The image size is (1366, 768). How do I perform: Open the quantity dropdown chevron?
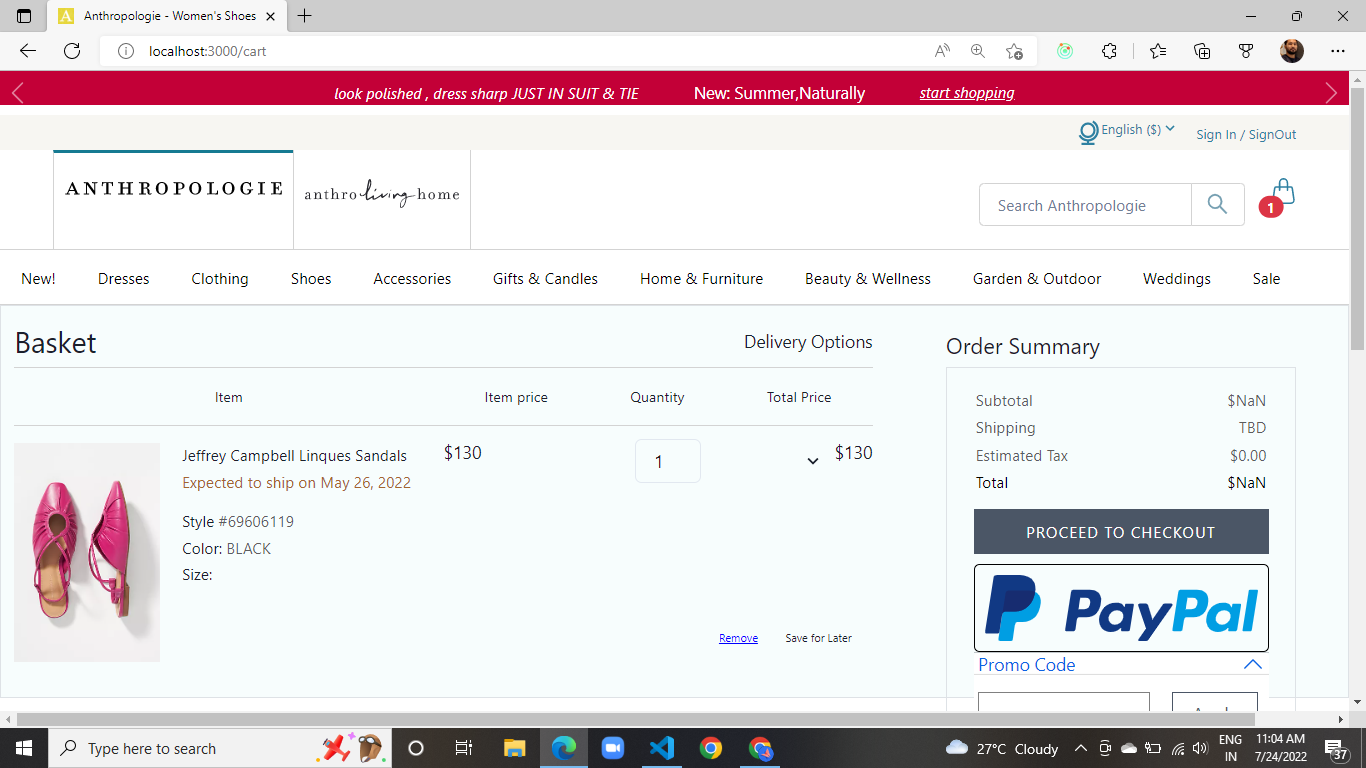(813, 461)
